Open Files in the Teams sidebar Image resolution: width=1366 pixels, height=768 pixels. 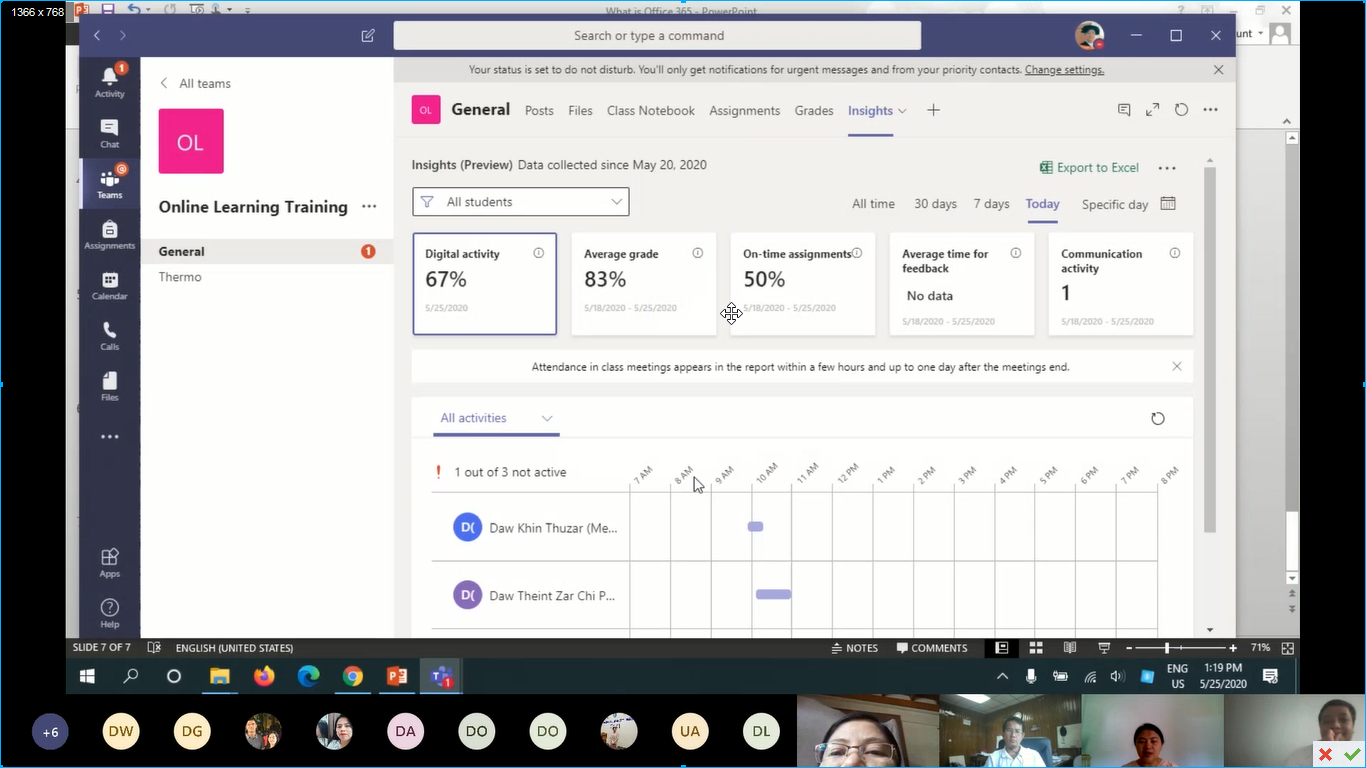[x=110, y=387]
